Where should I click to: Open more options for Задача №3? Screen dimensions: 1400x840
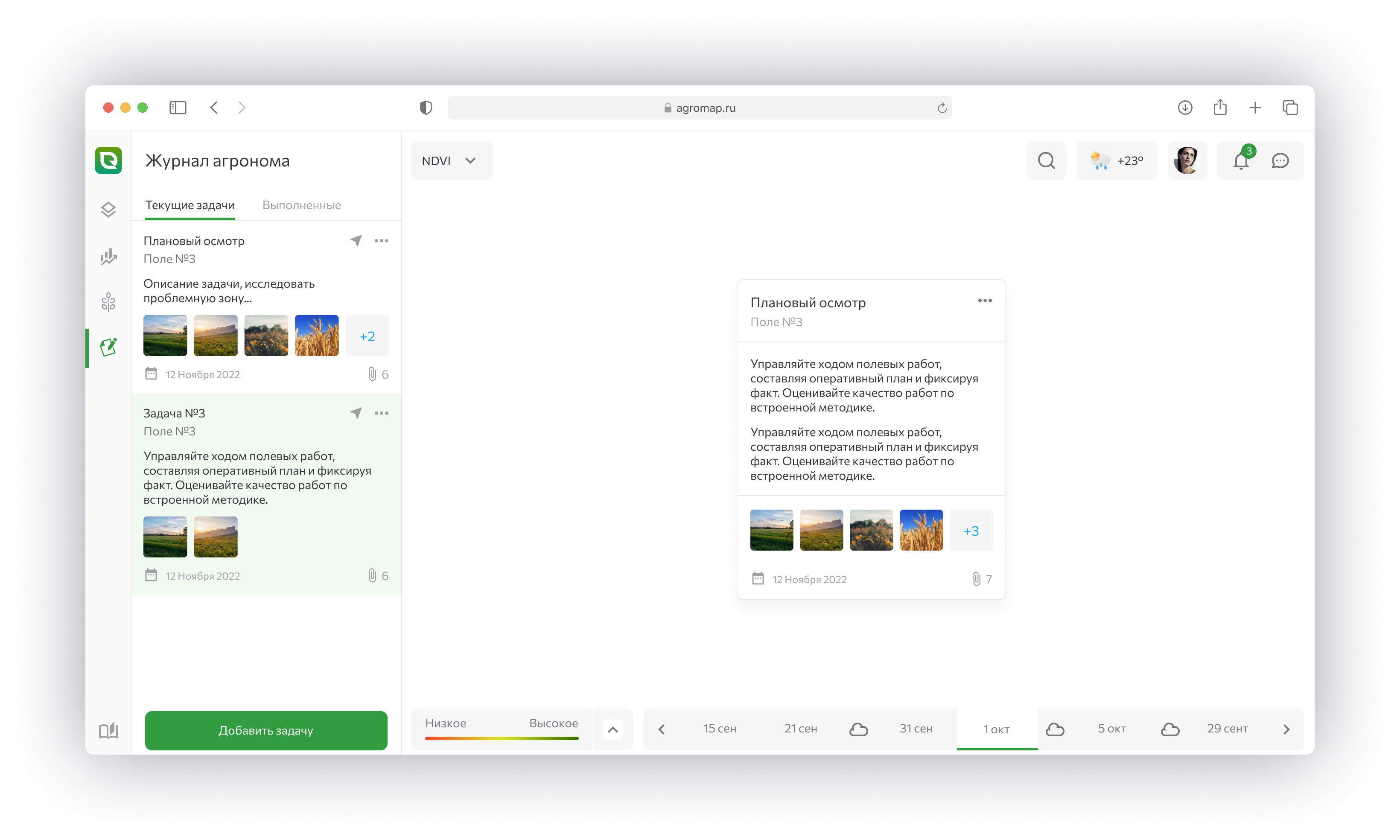[382, 413]
